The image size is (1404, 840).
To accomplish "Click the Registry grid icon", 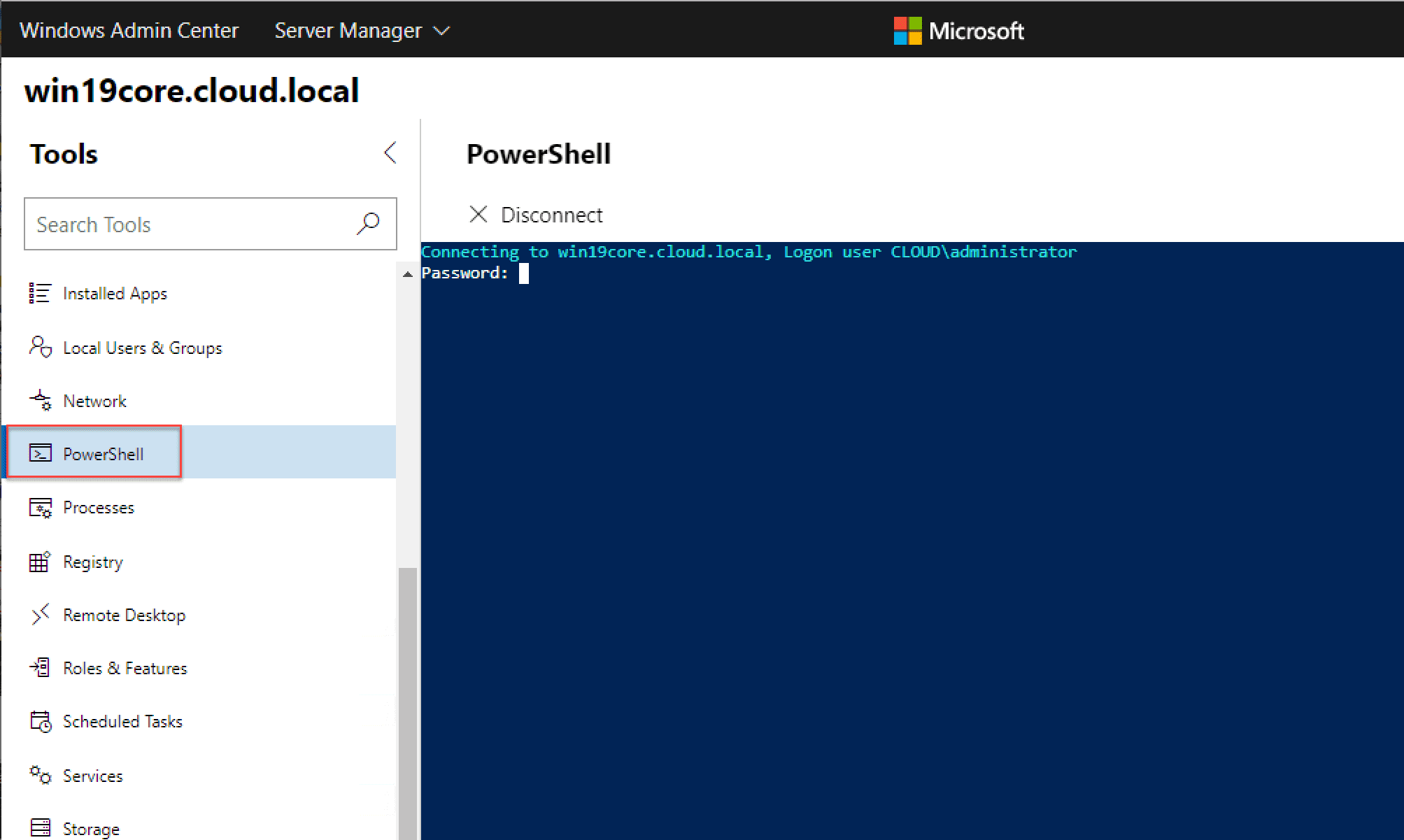I will click(x=40, y=562).
